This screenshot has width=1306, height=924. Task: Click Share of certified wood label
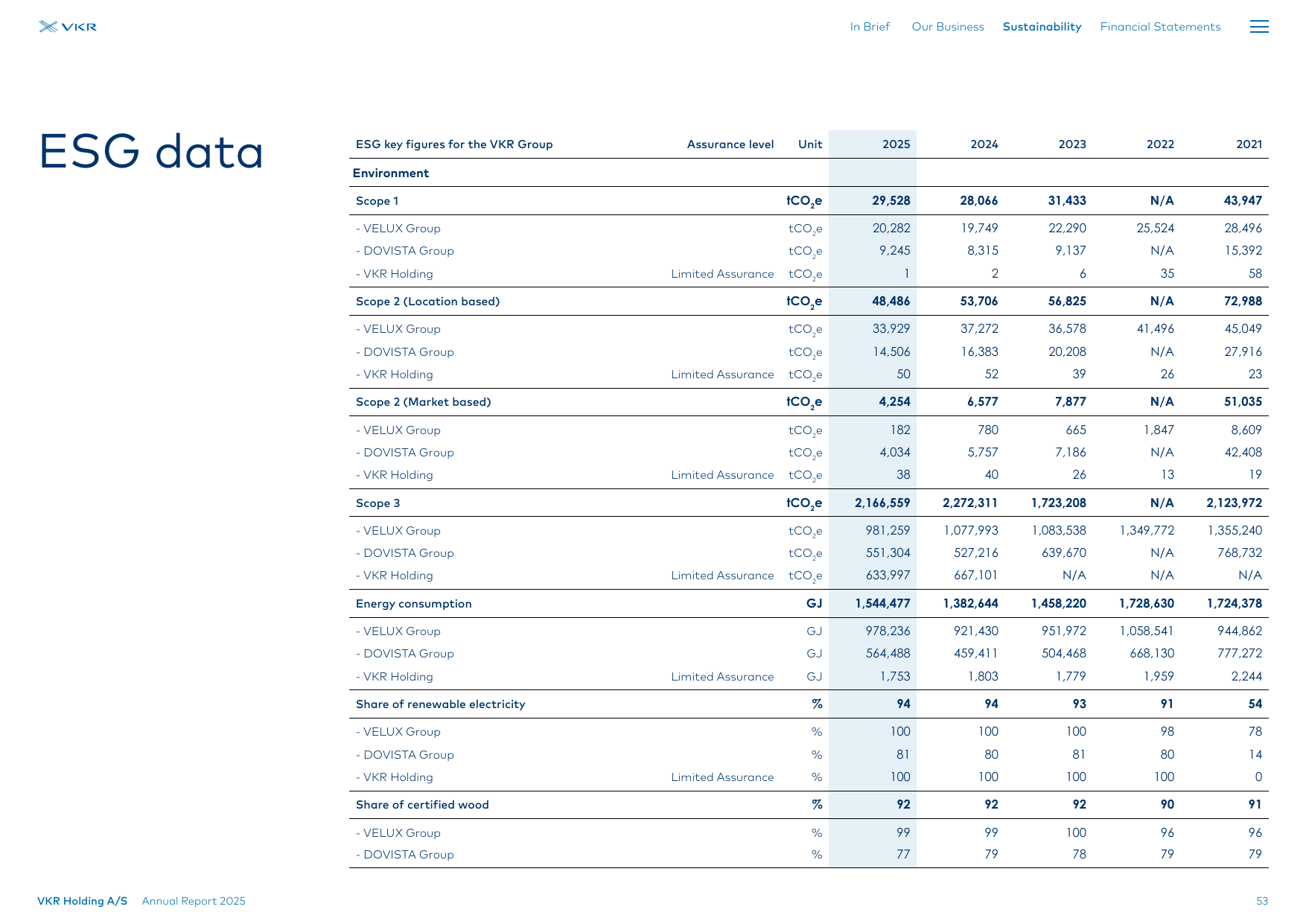(422, 805)
